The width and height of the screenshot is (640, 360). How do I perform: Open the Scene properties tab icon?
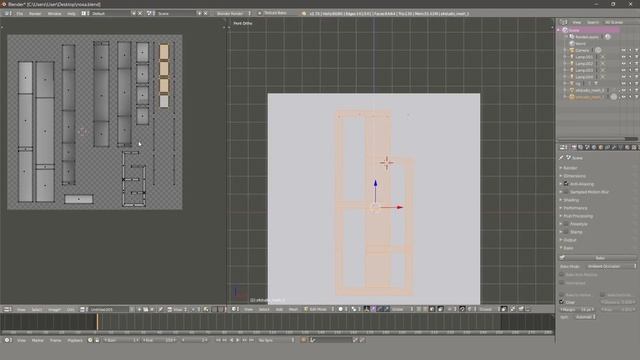pos(587,147)
